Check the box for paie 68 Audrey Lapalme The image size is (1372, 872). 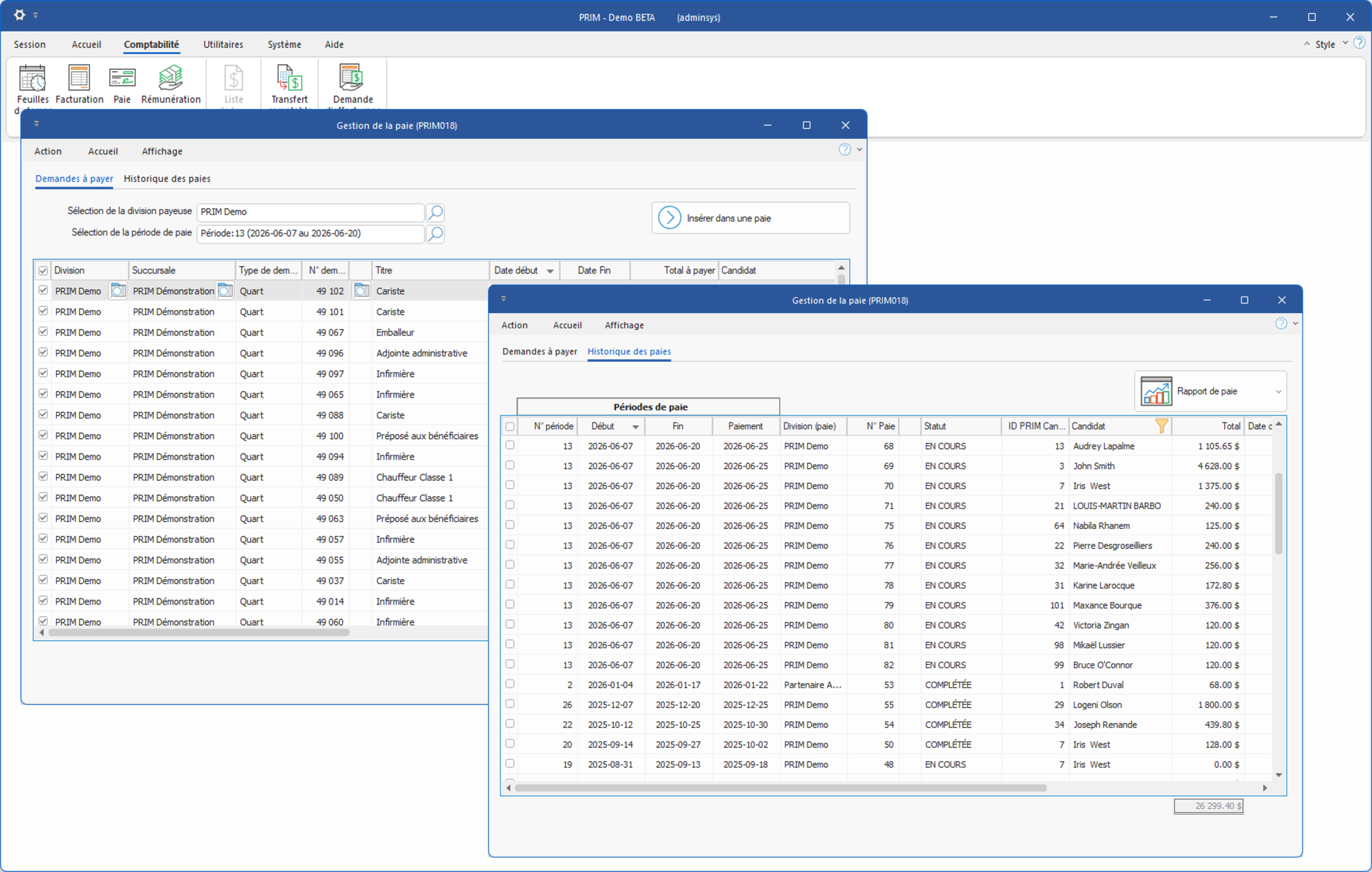(510, 445)
